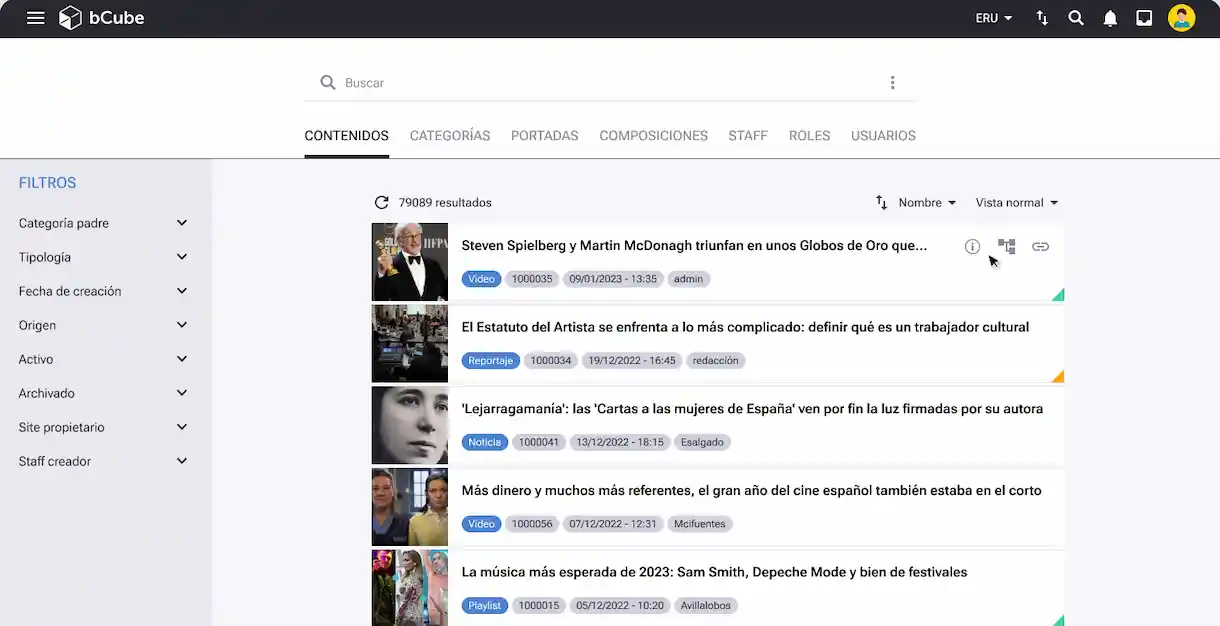
Task: Click the up-down transfer arrows icon
Action: point(1042,17)
